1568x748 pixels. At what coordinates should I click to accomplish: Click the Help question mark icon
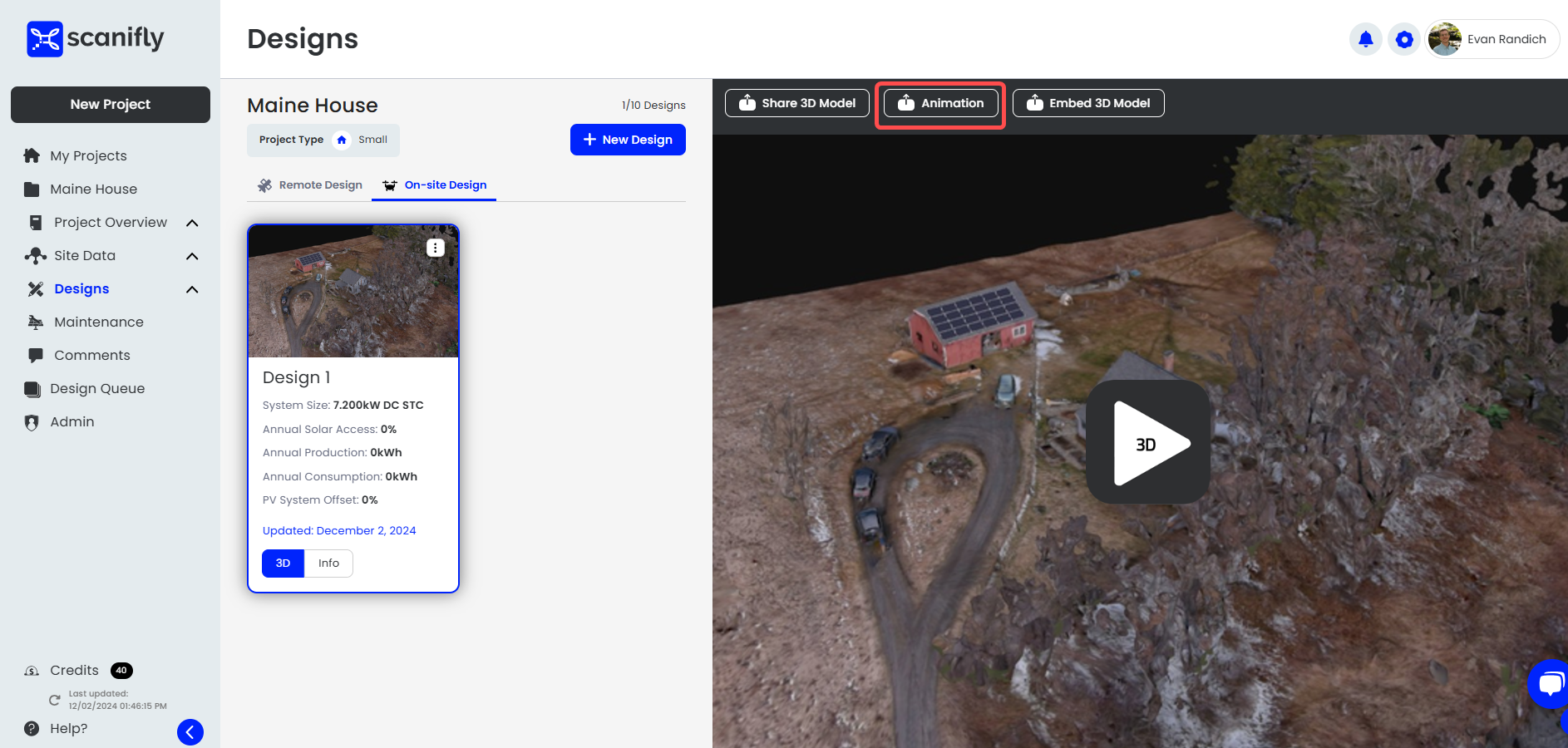click(x=32, y=728)
